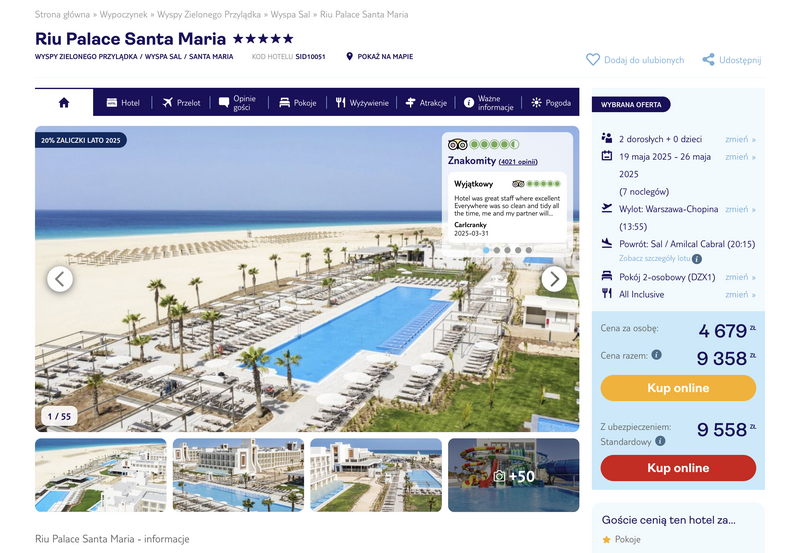Open the Pogoda tab
Image resolution: width=800 pixels, height=553 pixels.
[x=551, y=103]
